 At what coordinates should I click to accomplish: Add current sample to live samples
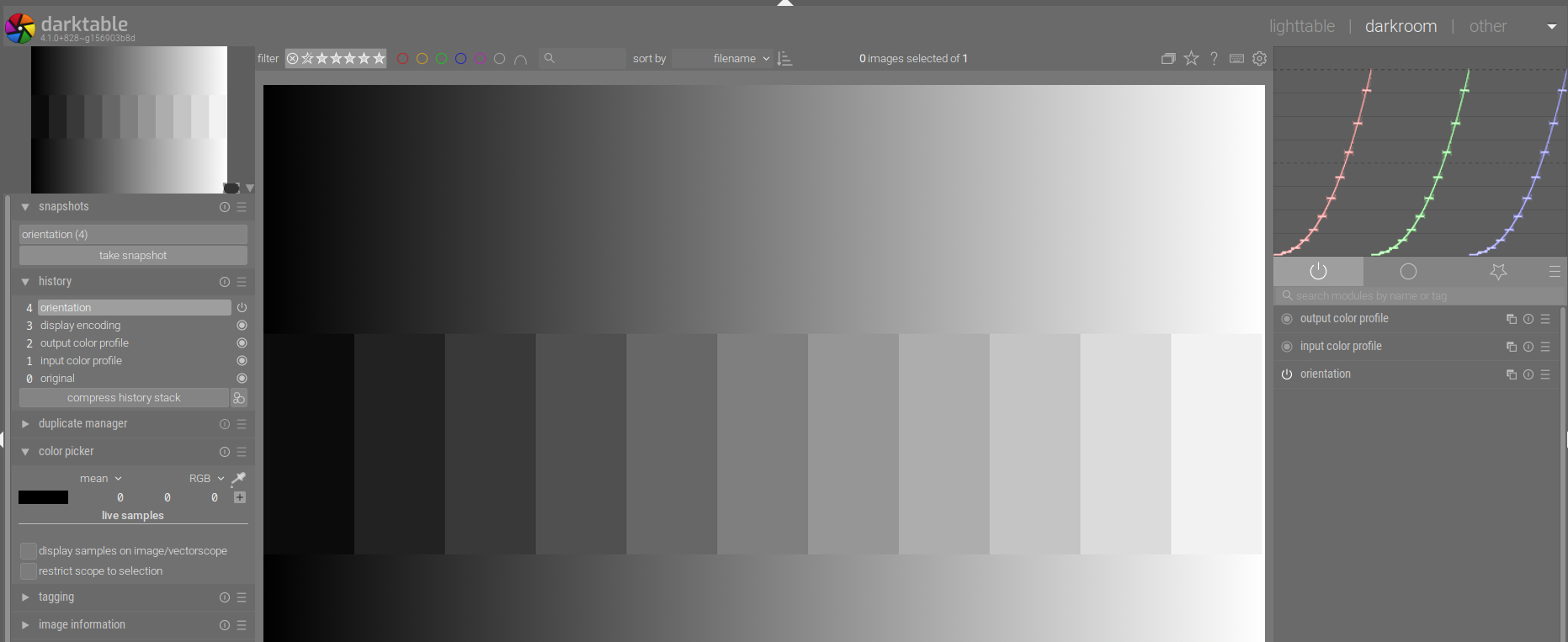click(240, 497)
